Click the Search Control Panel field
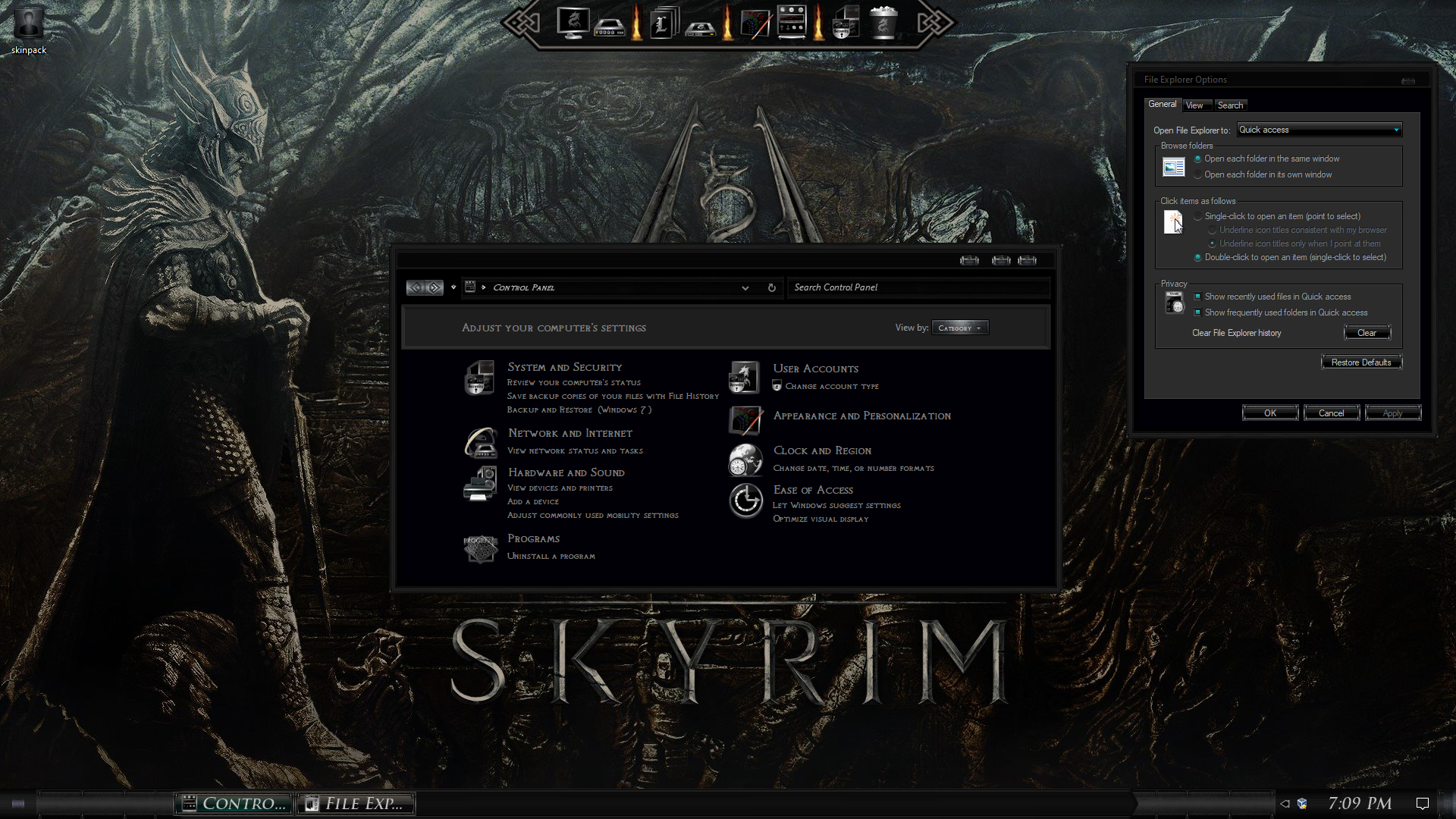This screenshot has height=819, width=1456. pyautogui.click(x=918, y=287)
